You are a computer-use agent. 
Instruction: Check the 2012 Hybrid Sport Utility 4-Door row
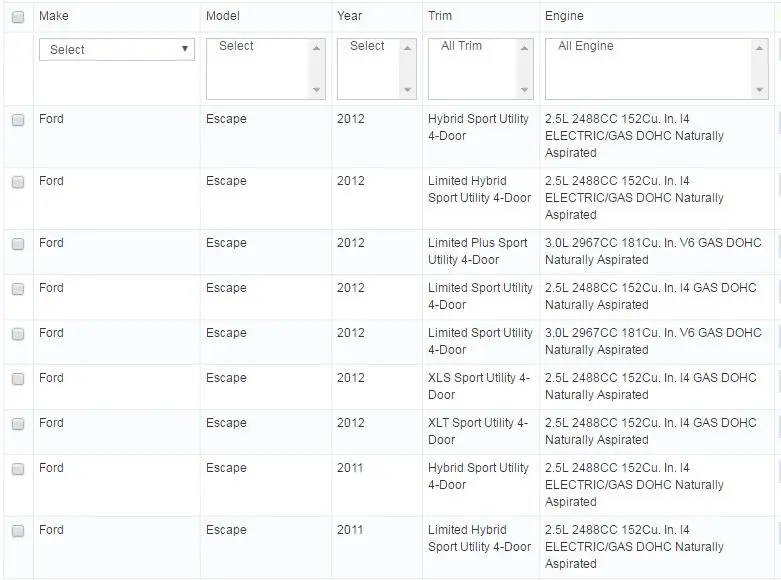18,120
